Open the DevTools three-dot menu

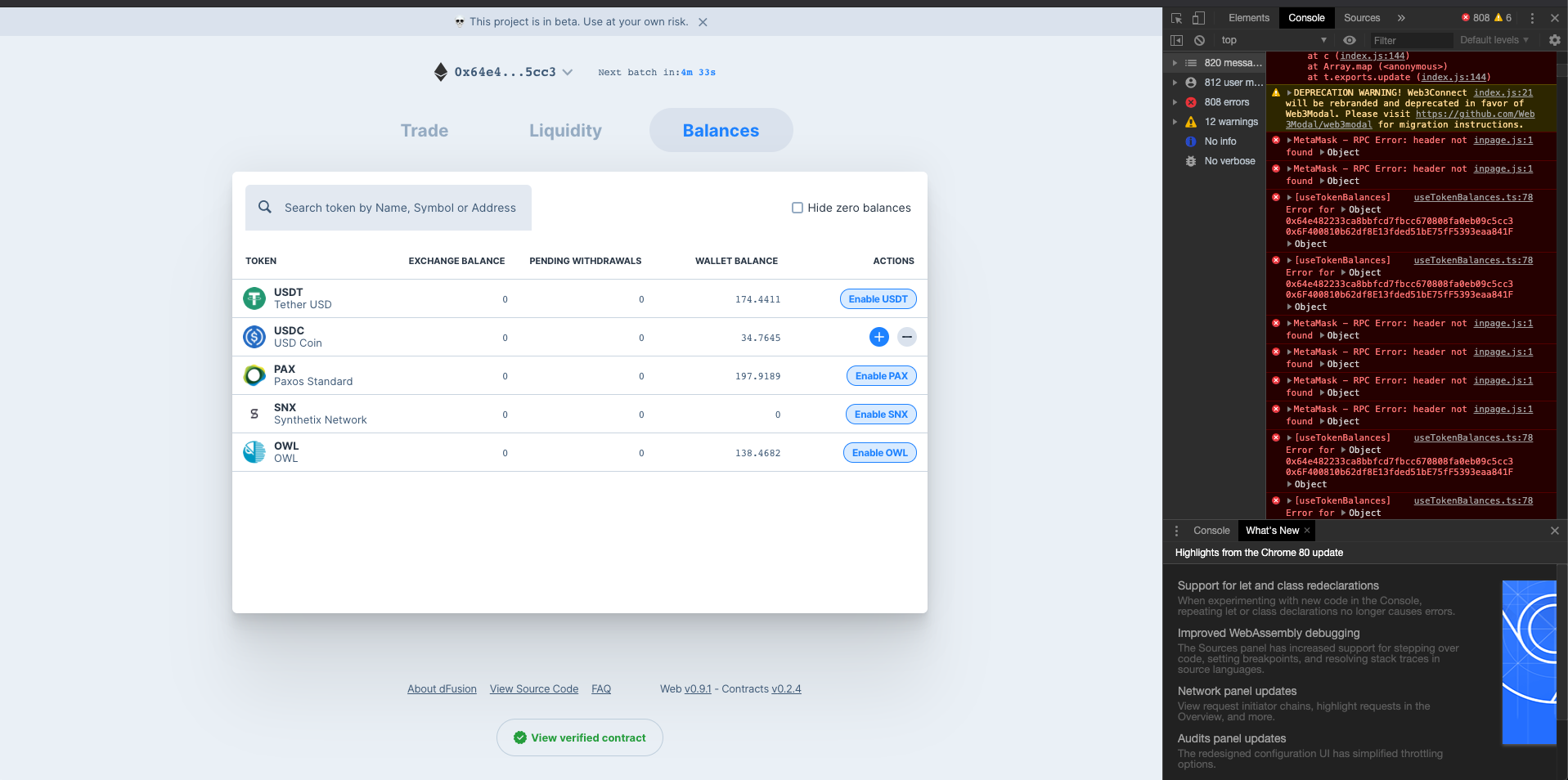click(x=1533, y=17)
